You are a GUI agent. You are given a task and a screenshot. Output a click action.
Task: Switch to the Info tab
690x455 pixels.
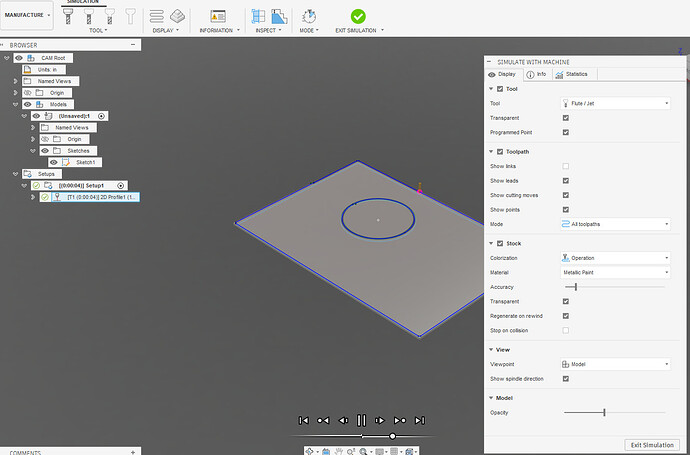coord(537,74)
